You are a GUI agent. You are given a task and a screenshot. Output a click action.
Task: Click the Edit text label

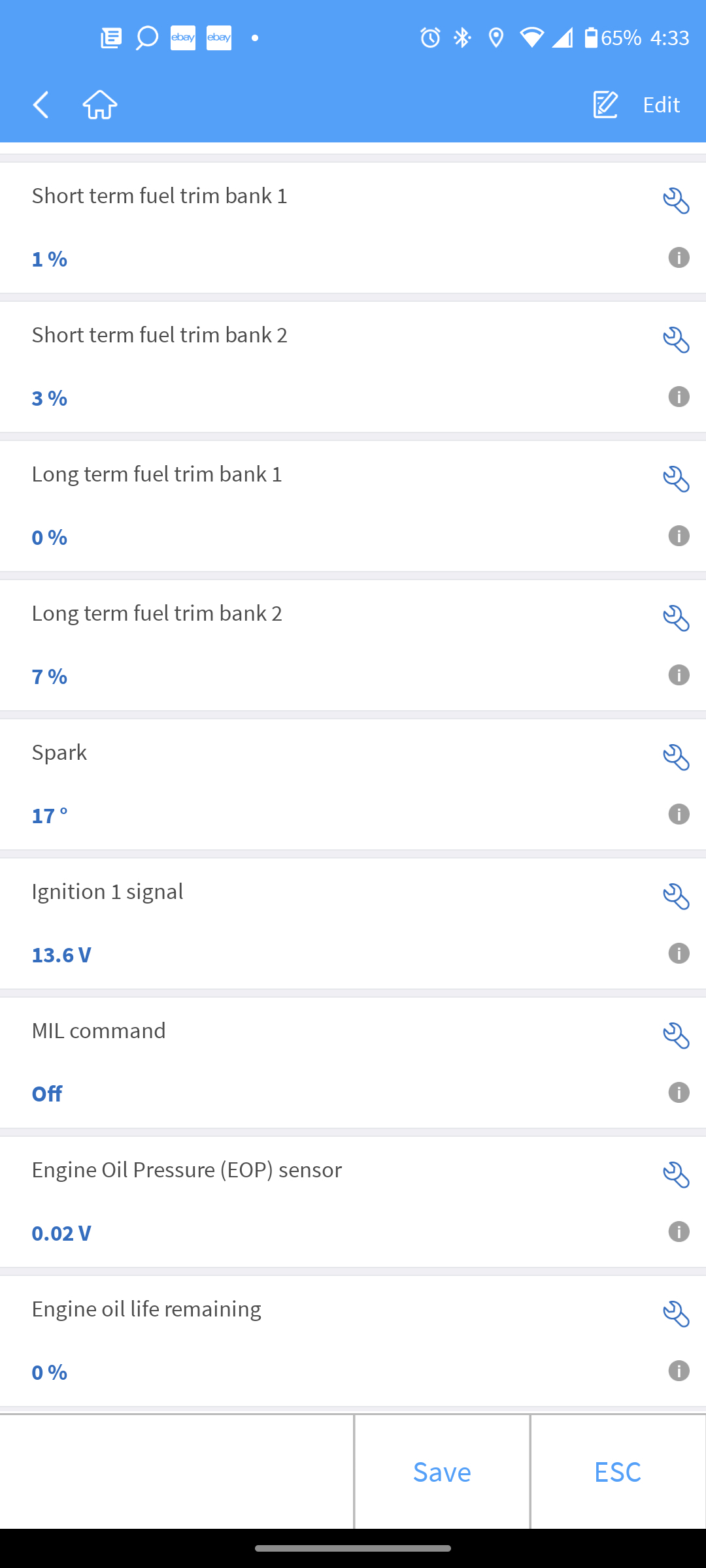pyautogui.click(x=661, y=105)
